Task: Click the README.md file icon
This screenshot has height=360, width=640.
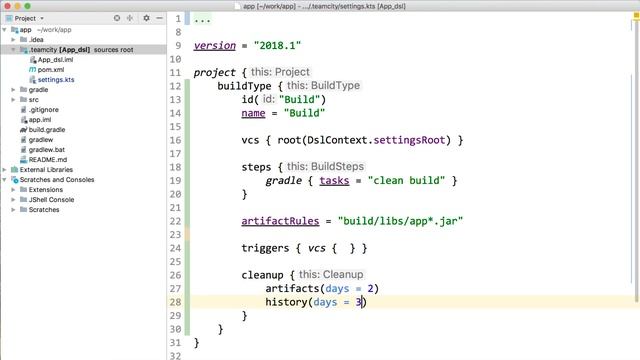Action: tap(23, 160)
